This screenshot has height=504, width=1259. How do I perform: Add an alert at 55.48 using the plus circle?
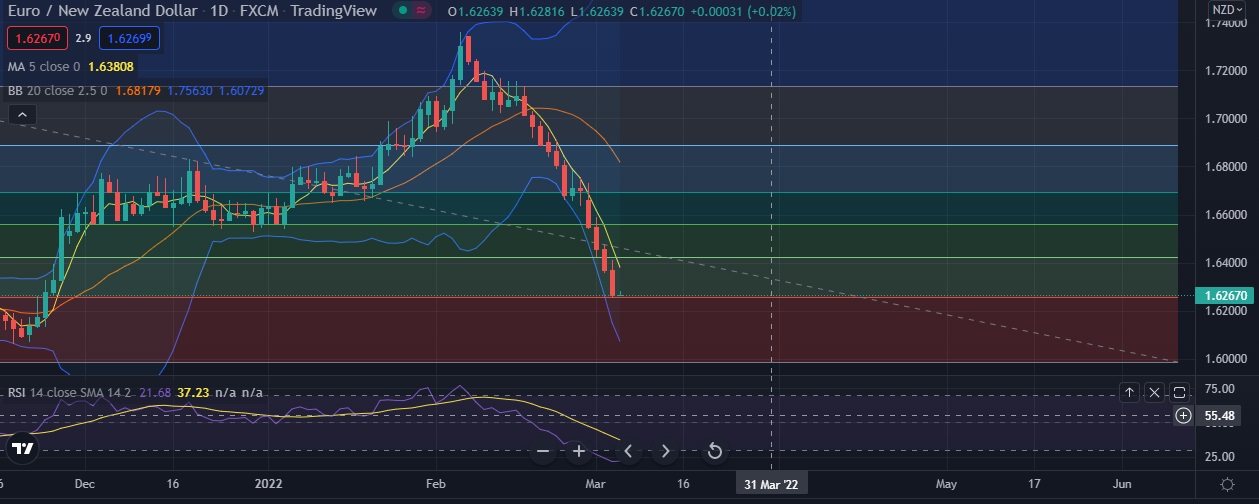[1184, 414]
